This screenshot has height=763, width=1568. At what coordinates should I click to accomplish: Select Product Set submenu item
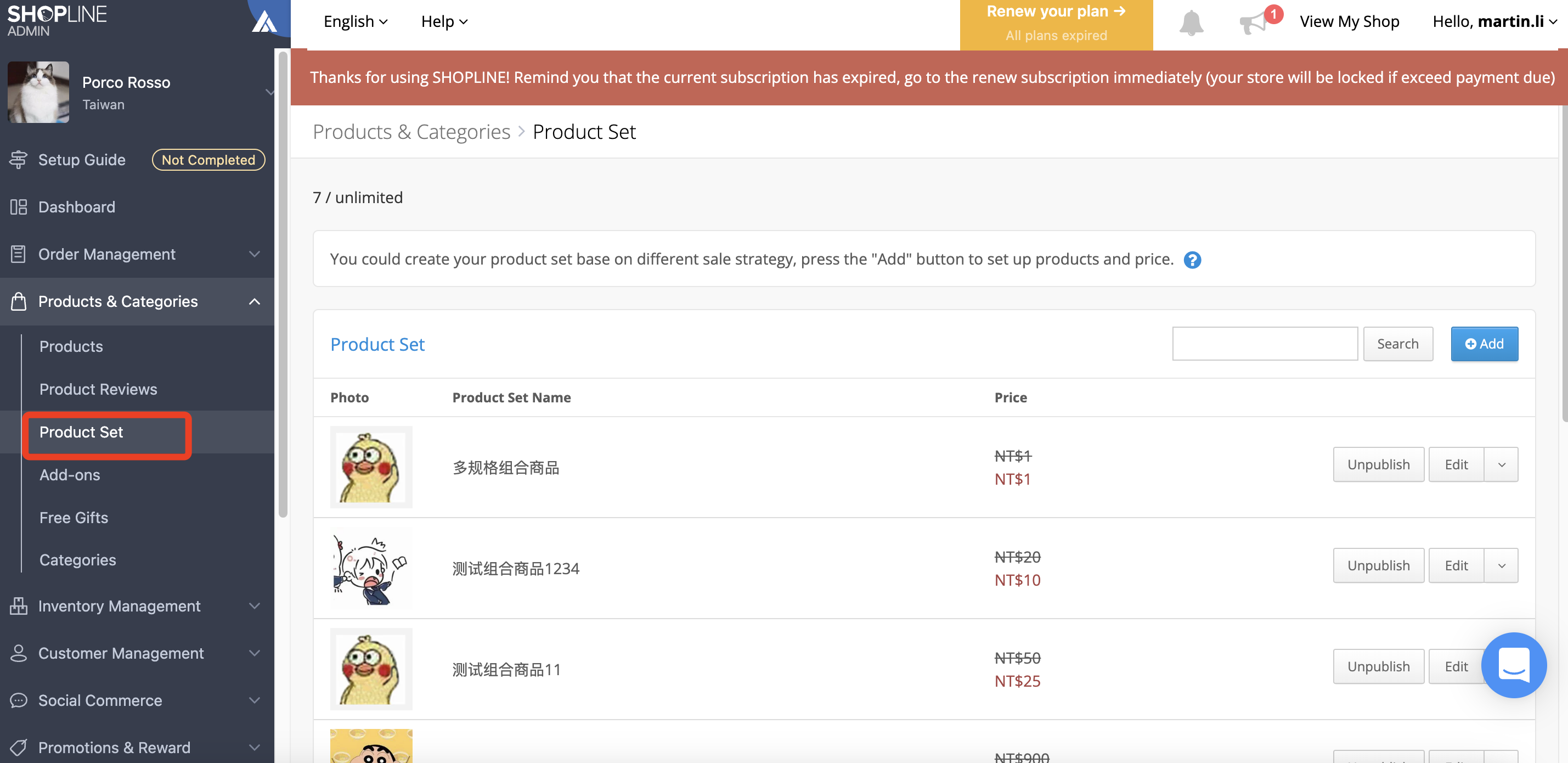pos(81,433)
